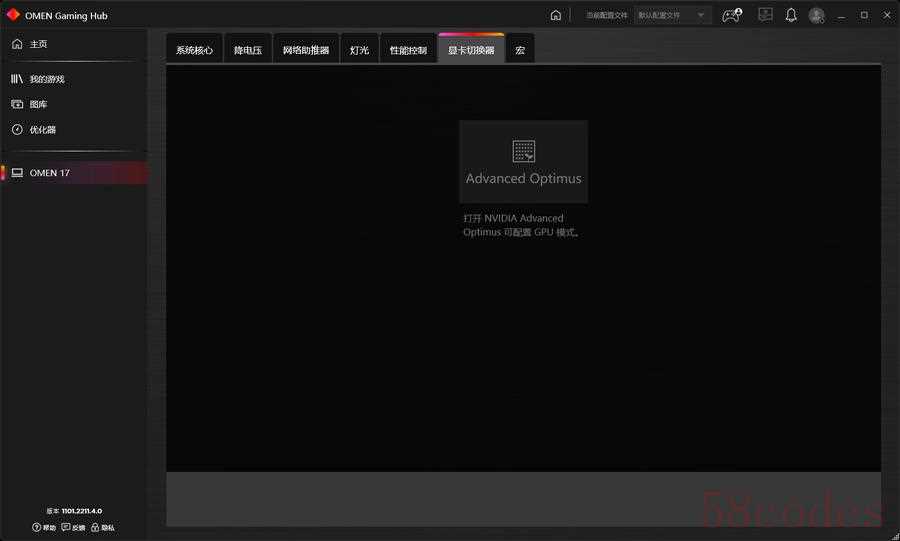This screenshot has width=900, height=541.
Task: Select the OMEN 17 device entry
Action: 49,173
